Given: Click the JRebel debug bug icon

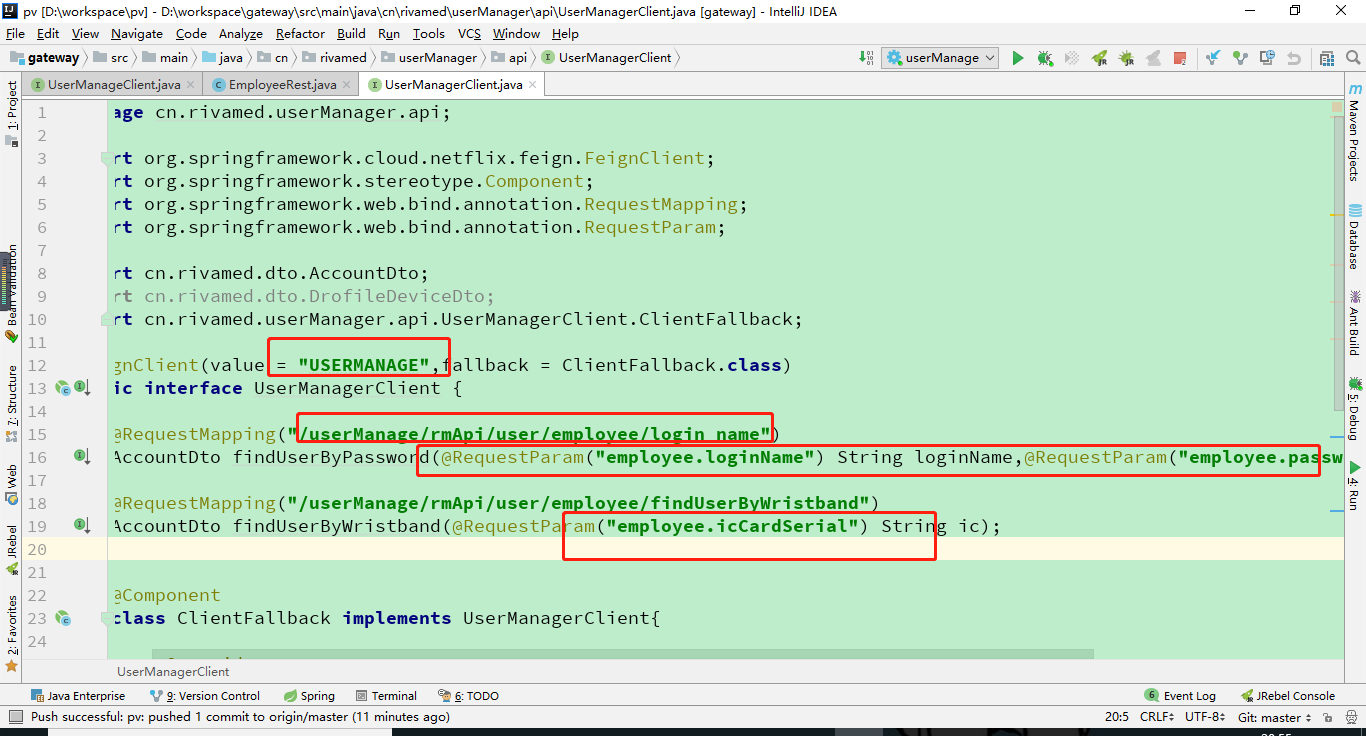Looking at the screenshot, I should pos(1126,58).
